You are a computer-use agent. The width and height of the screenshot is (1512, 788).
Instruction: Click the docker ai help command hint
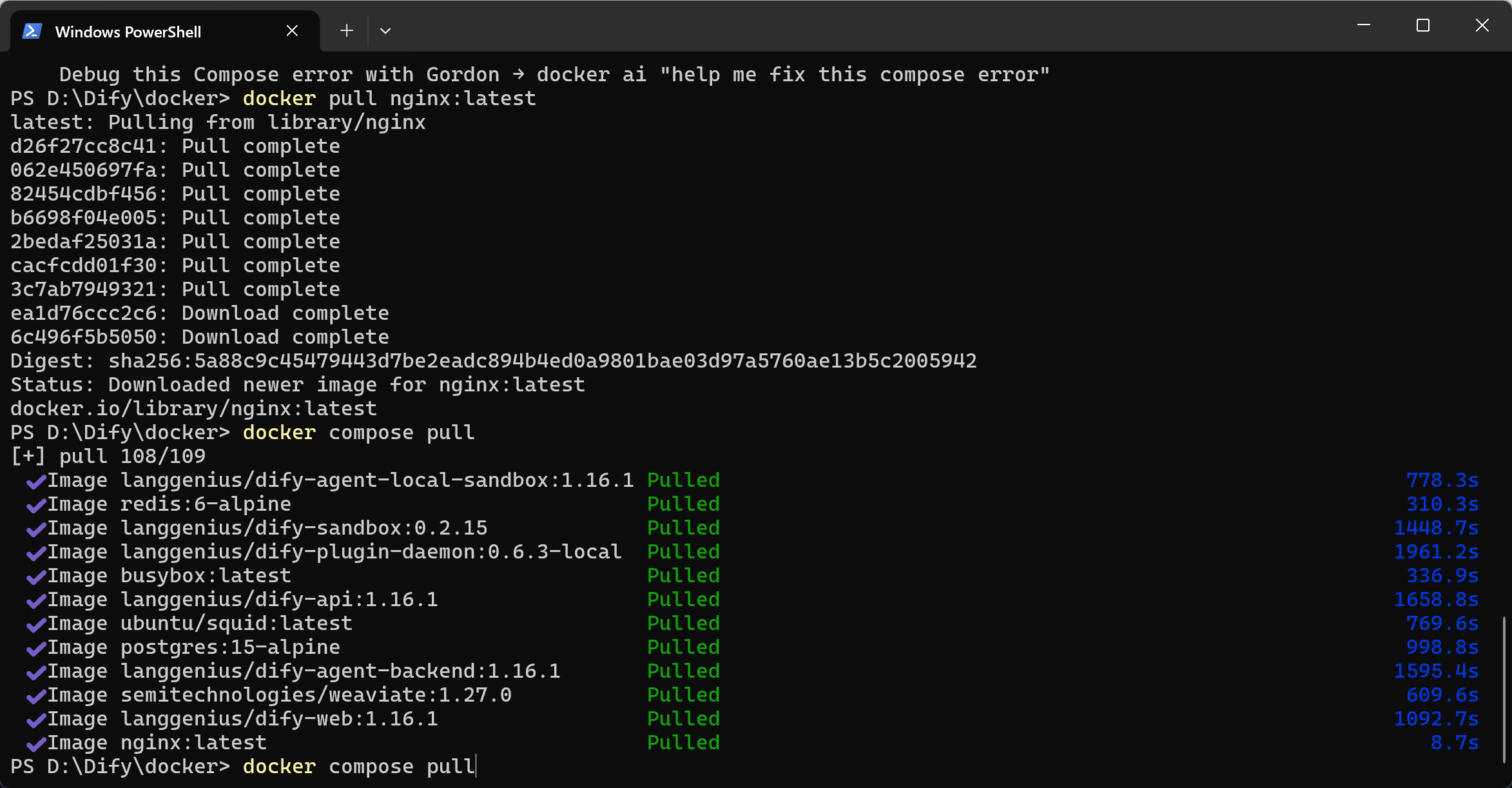tap(793, 75)
